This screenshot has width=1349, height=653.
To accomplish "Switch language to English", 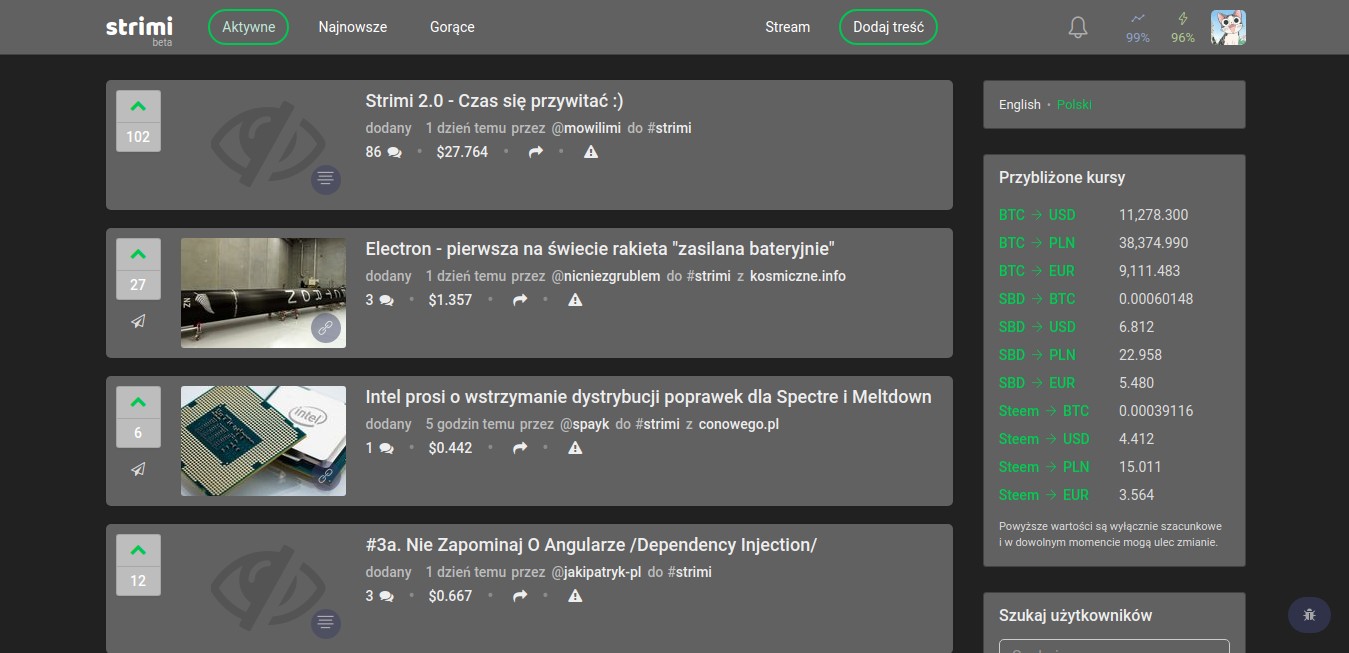I will tap(1020, 104).
